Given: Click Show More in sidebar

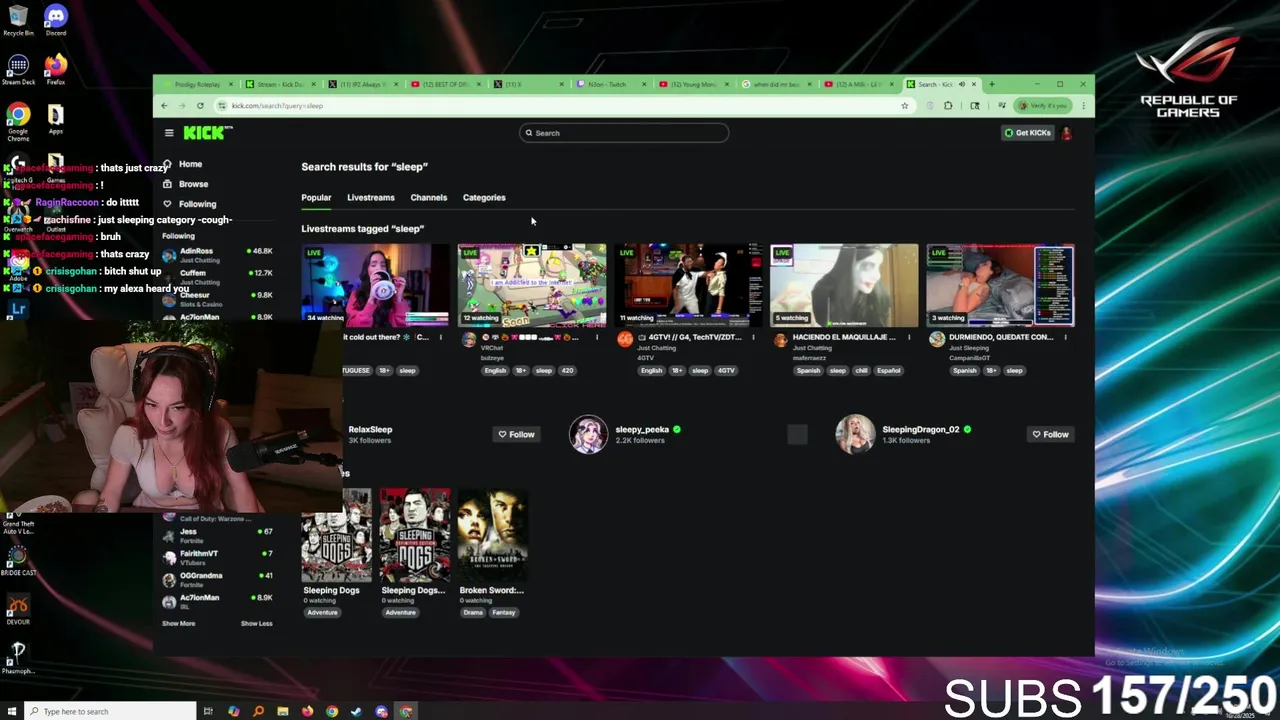Looking at the screenshot, I should [x=179, y=624].
